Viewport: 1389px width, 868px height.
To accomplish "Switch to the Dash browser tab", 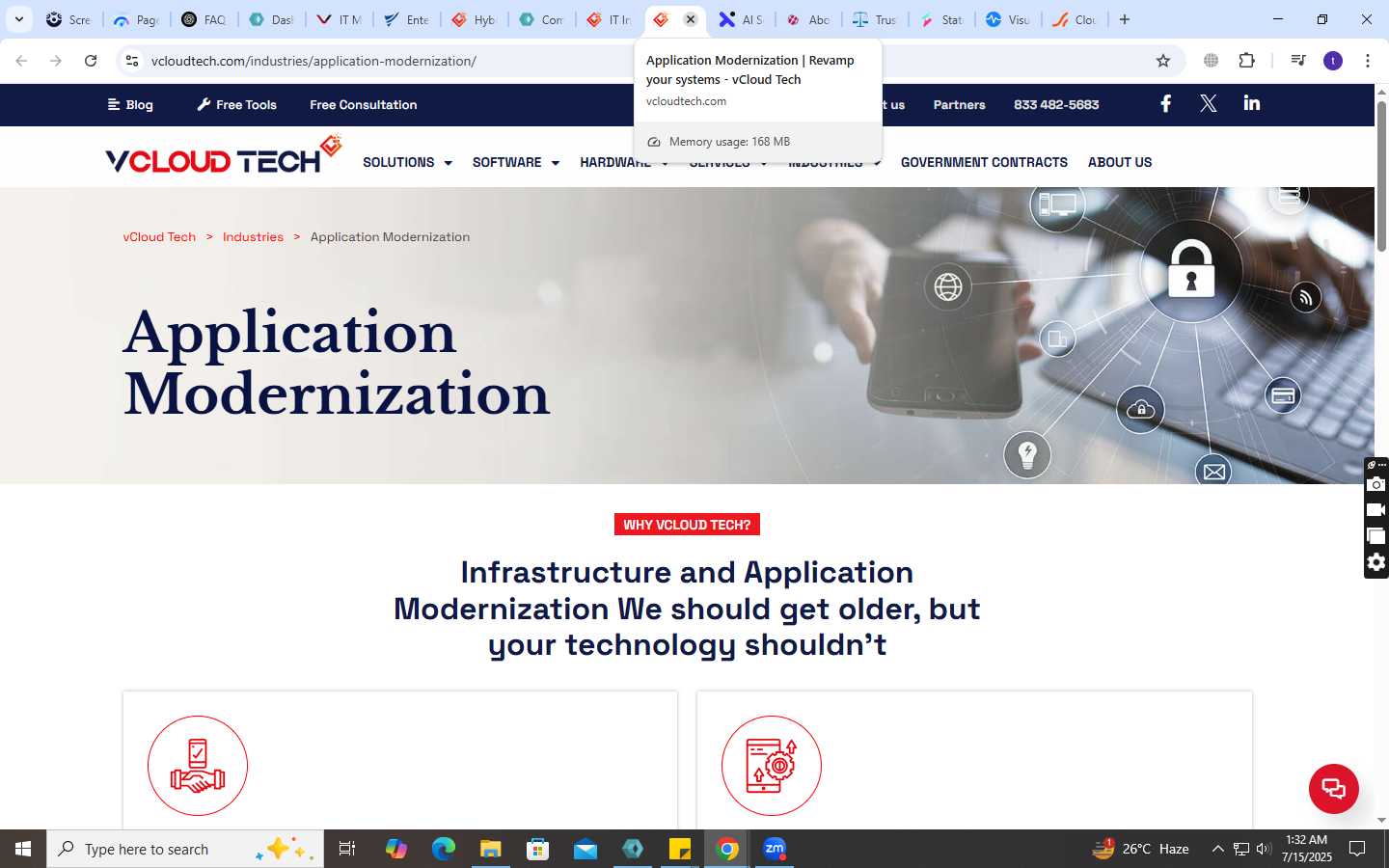I will point(272,19).
